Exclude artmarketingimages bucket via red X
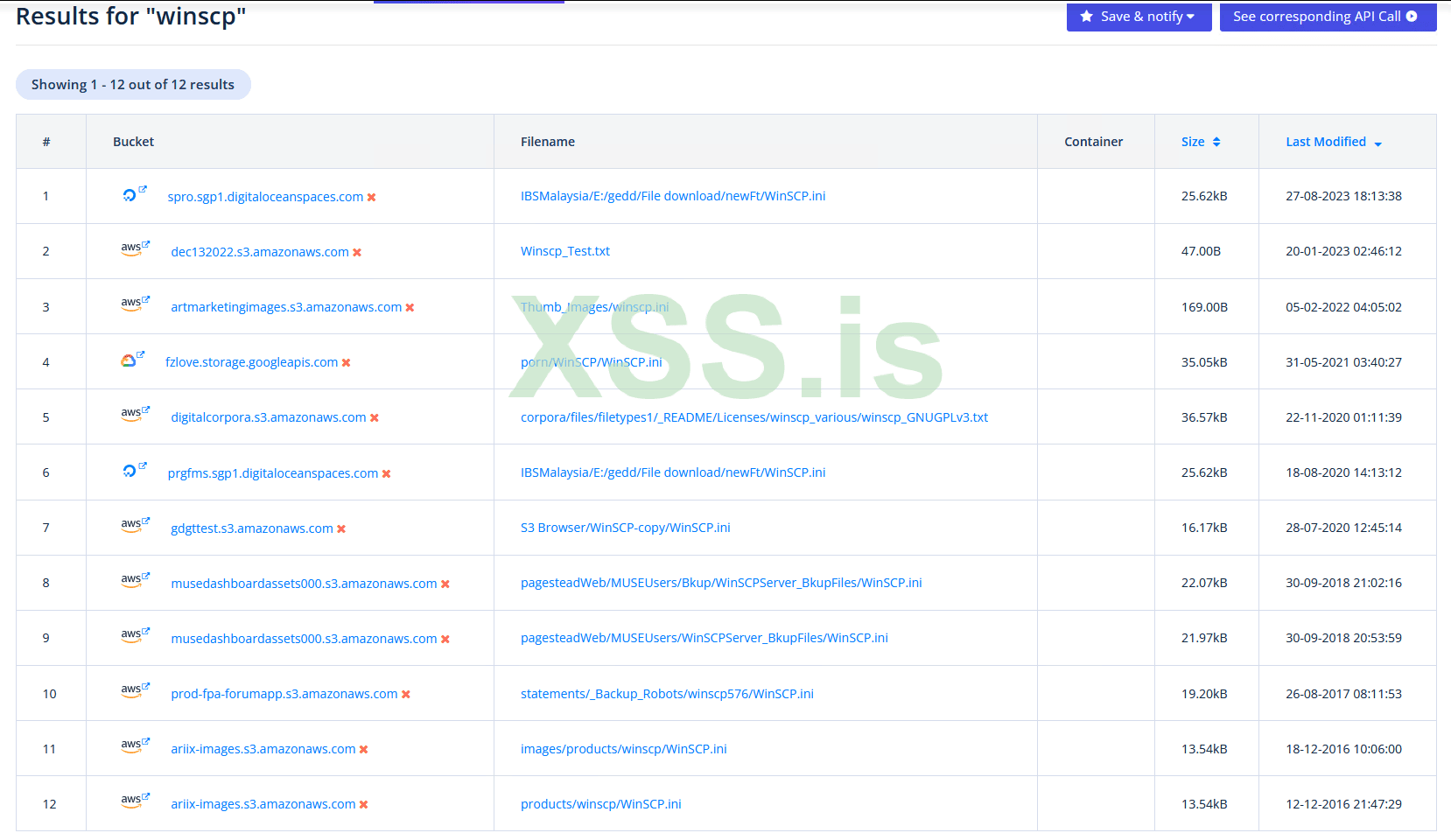Image resolution: width=1451 pixels, height=840 pixels. click(410, 308)
